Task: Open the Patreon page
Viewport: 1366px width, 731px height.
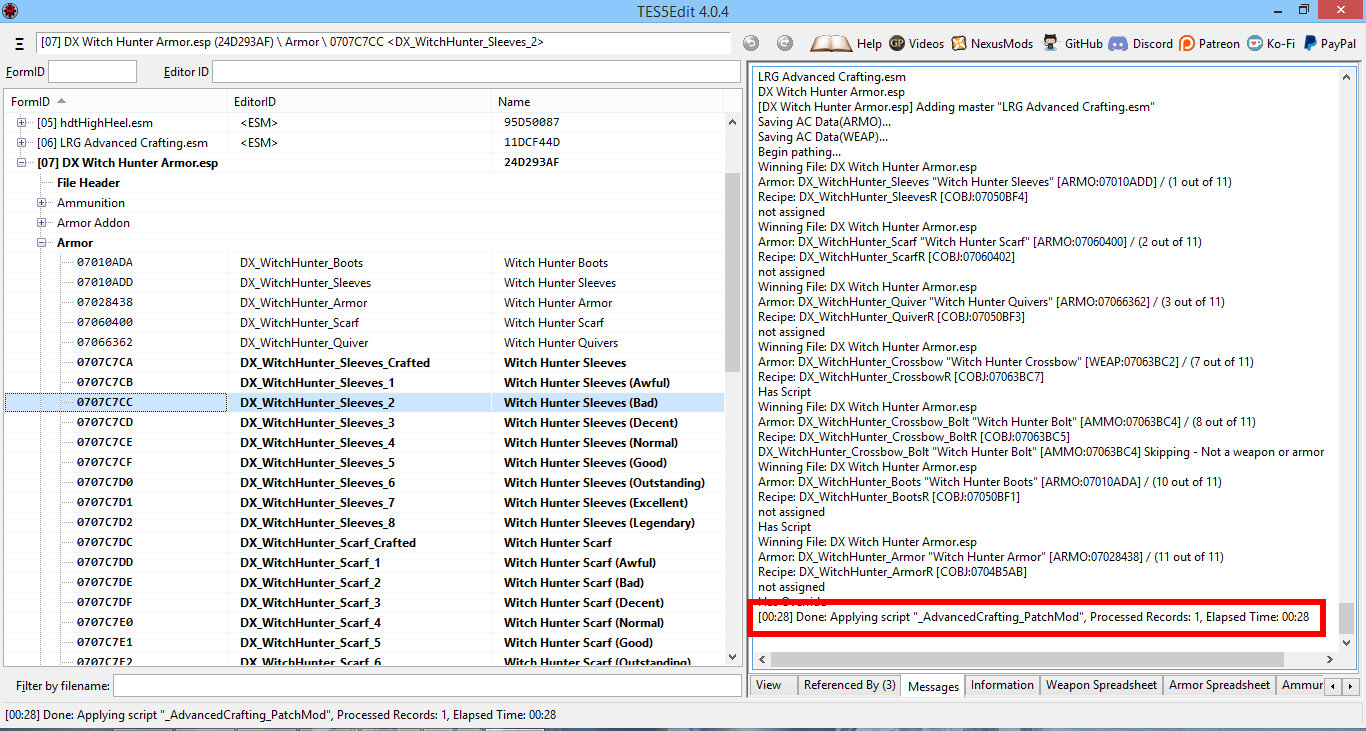Action: [1209, 43]
